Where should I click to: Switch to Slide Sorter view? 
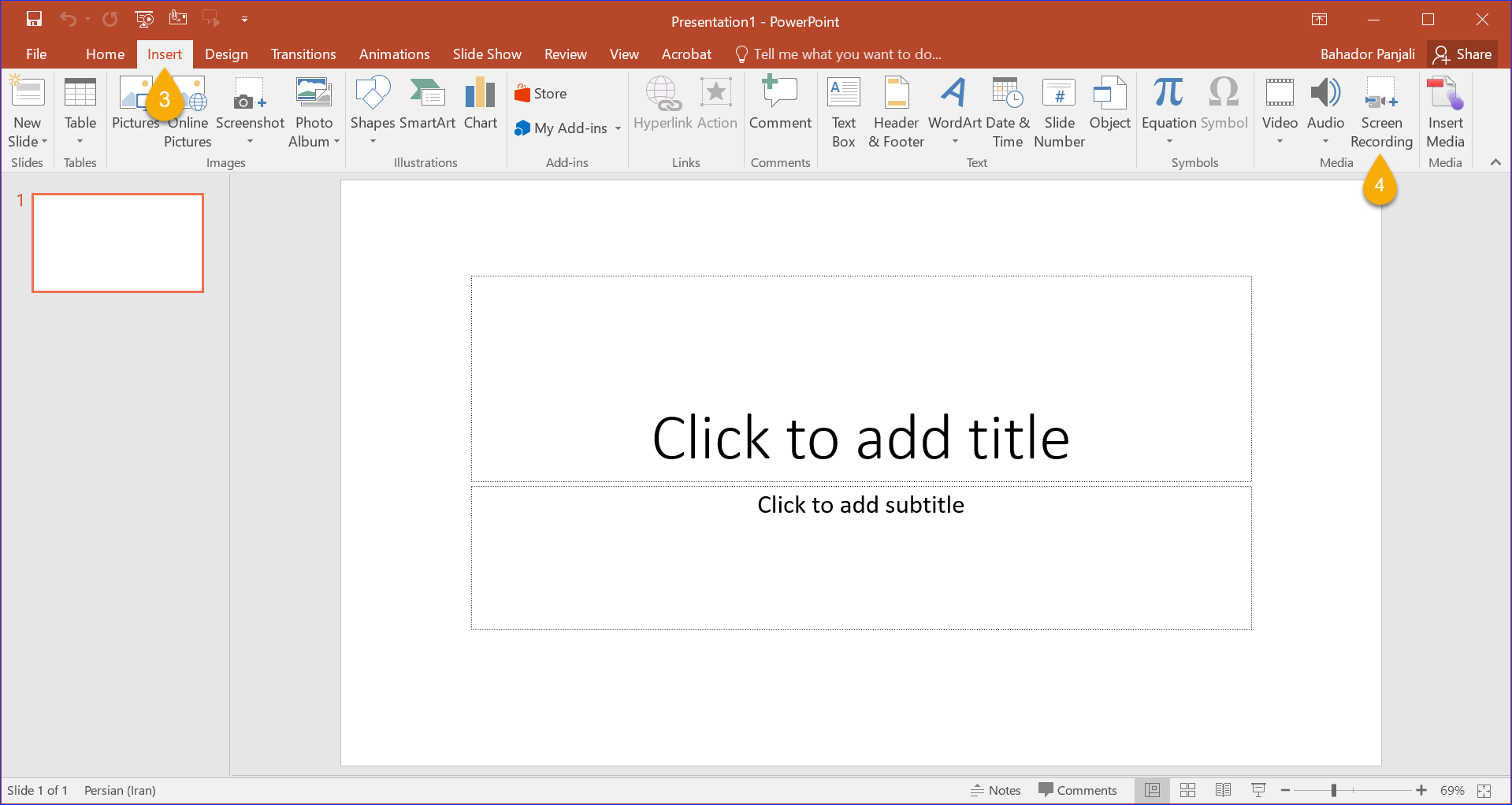pos(1188,790)
